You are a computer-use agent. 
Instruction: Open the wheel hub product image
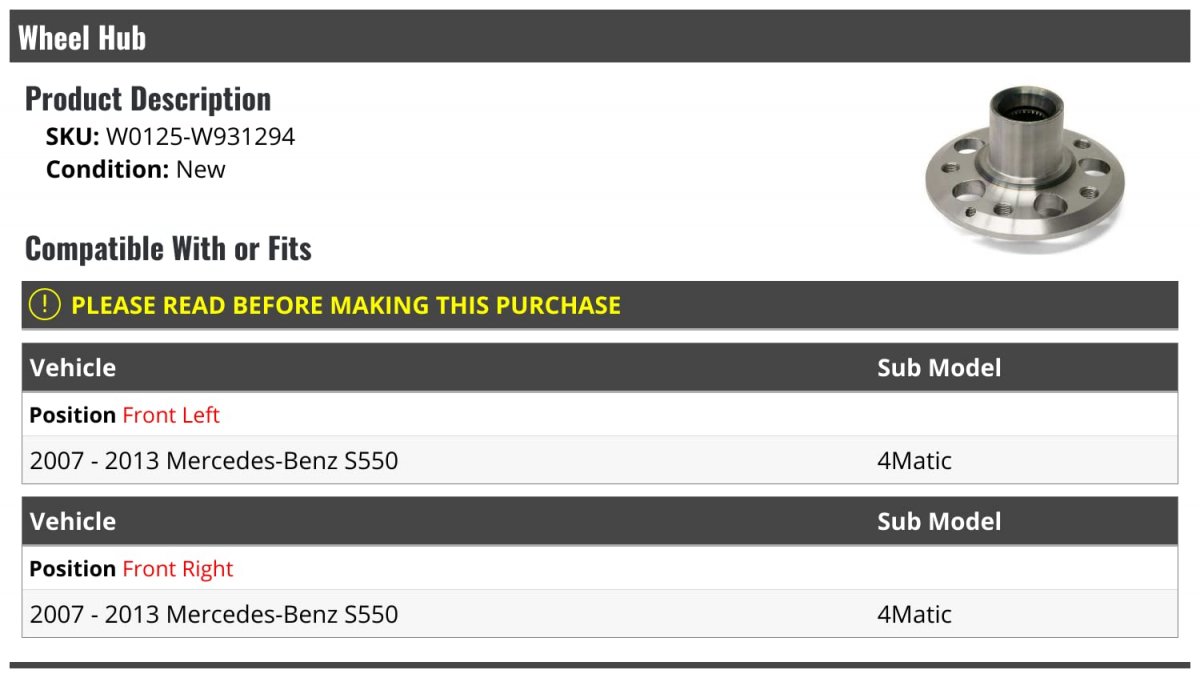click(1024, 166)
